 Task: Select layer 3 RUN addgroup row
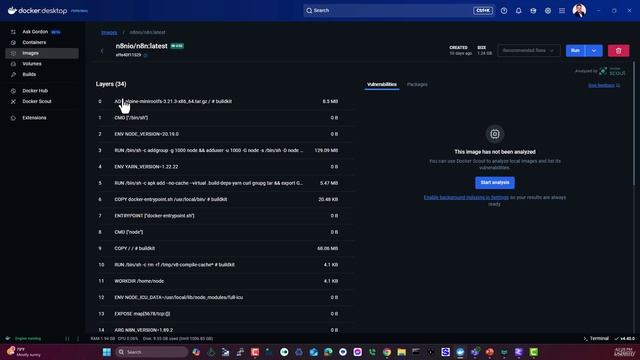224,150
